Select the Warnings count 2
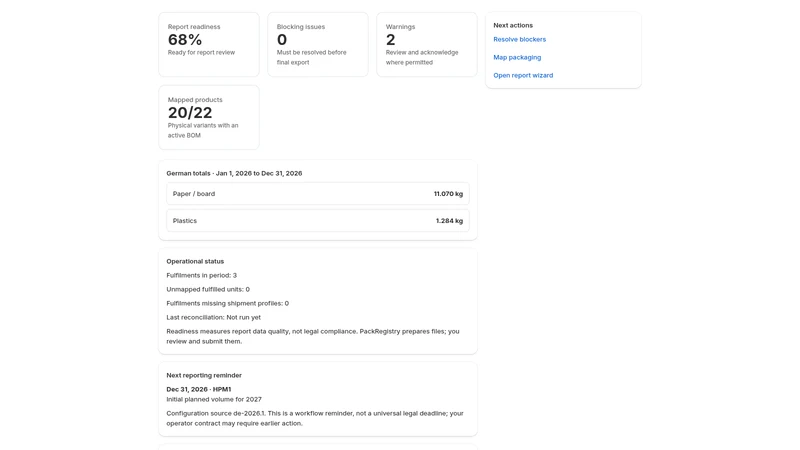The width and height of the screenshot is (800, 450). click(x=390, y=39)
